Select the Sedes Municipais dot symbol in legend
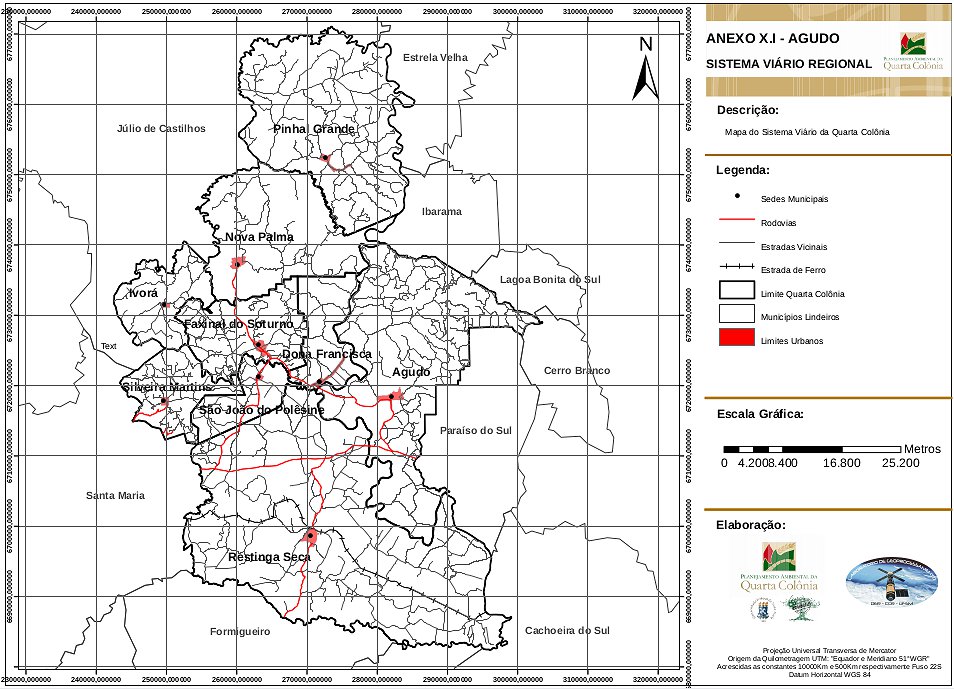Viewport: 954px width, 689px height. pyautogui.click(x=737, y=198)
